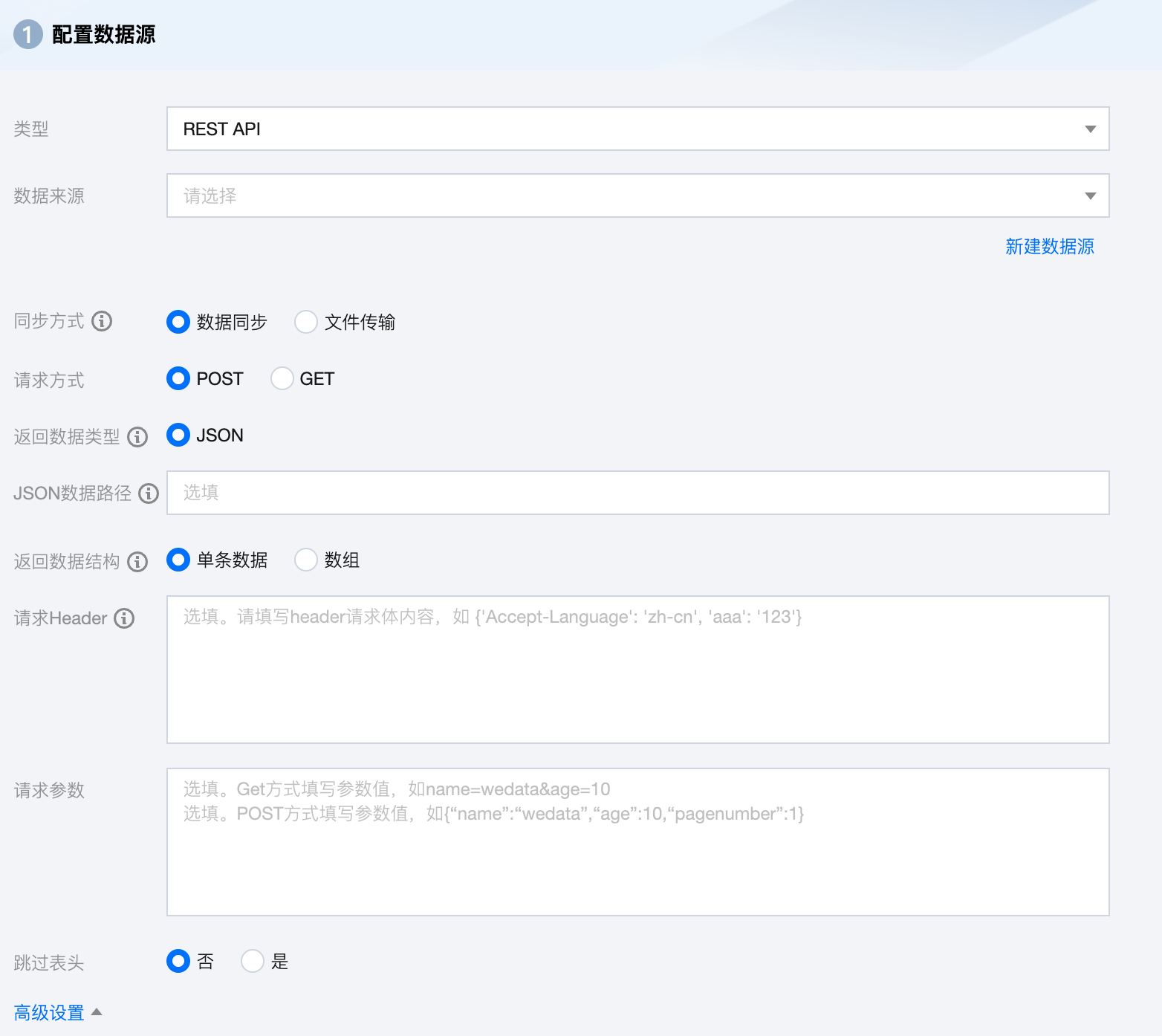Click info icon next to 同步方式
This screenshot has height=1036, width=1162.
click(x=102, y=321)
